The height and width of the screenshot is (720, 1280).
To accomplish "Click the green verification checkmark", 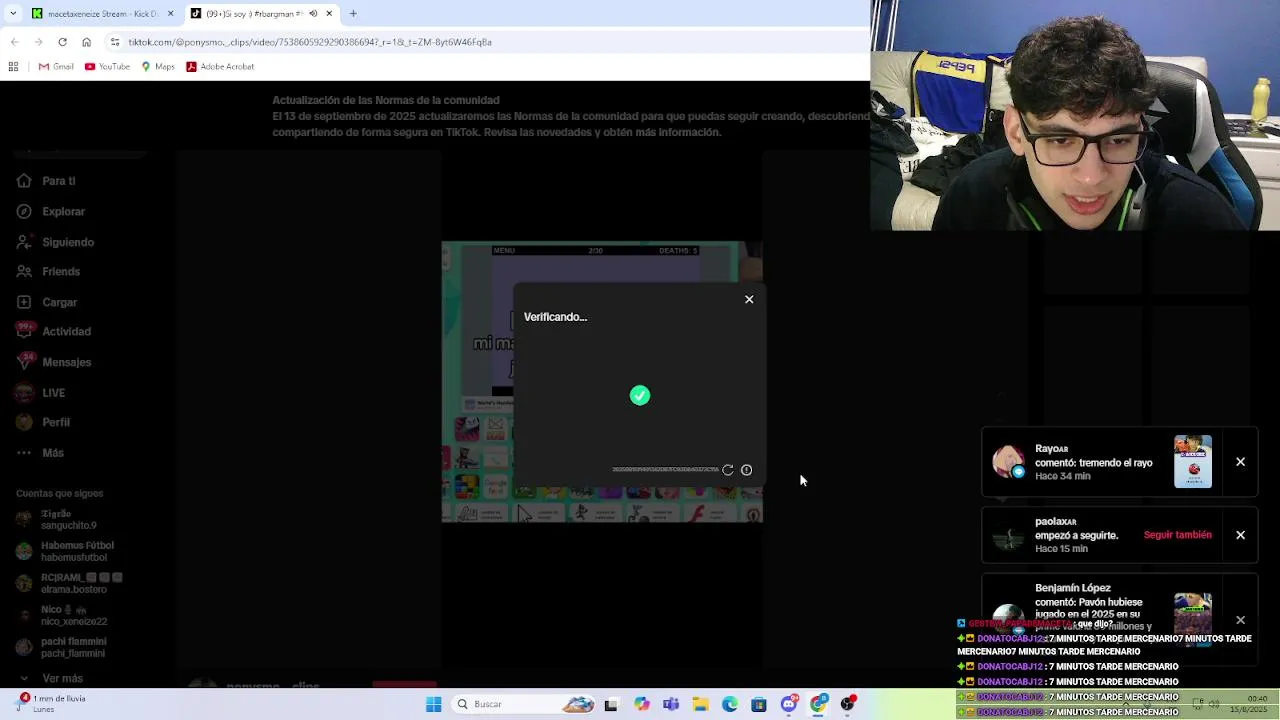I will (640, 396).
